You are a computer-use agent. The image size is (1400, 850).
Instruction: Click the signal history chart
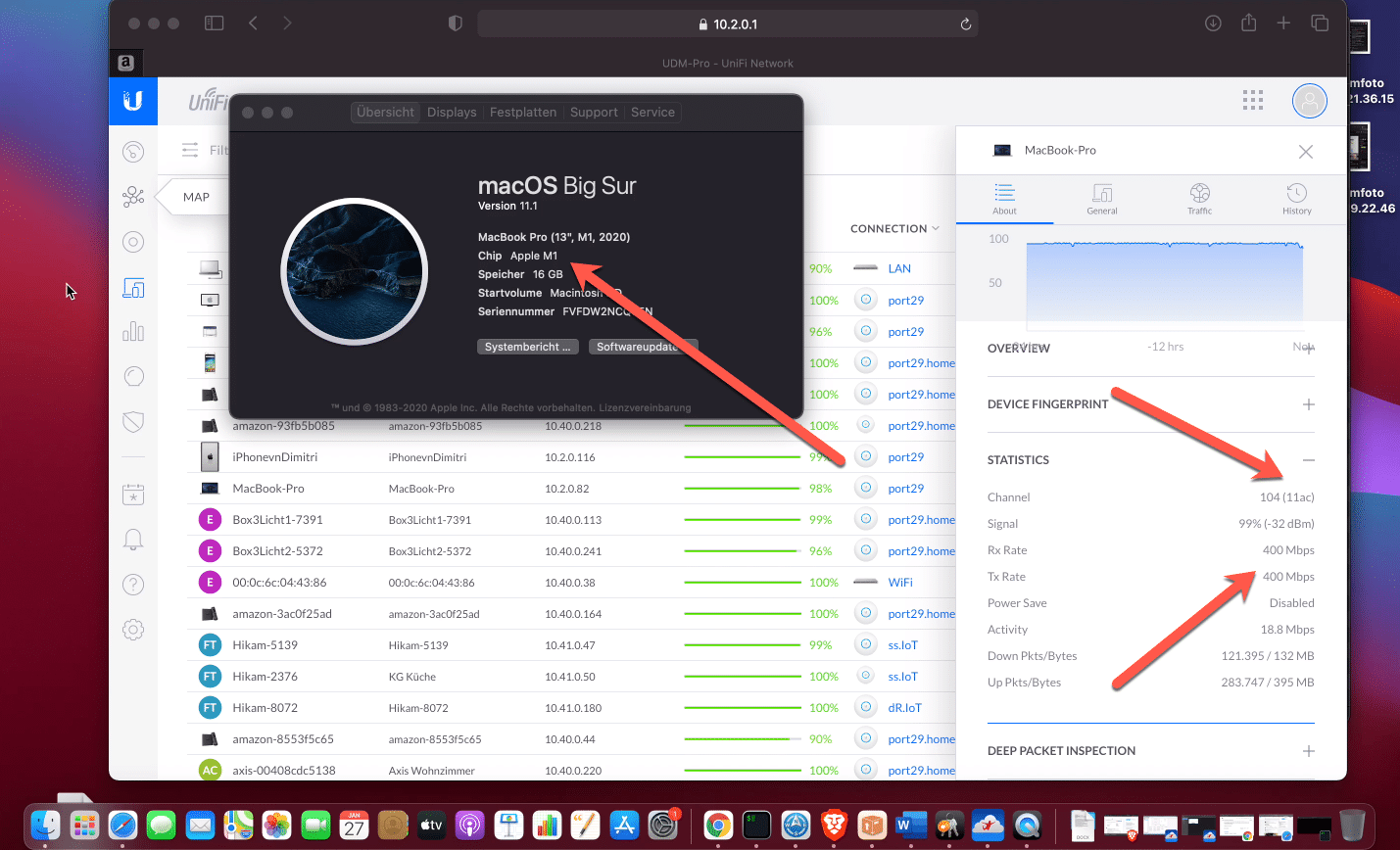click(1165, 281)
